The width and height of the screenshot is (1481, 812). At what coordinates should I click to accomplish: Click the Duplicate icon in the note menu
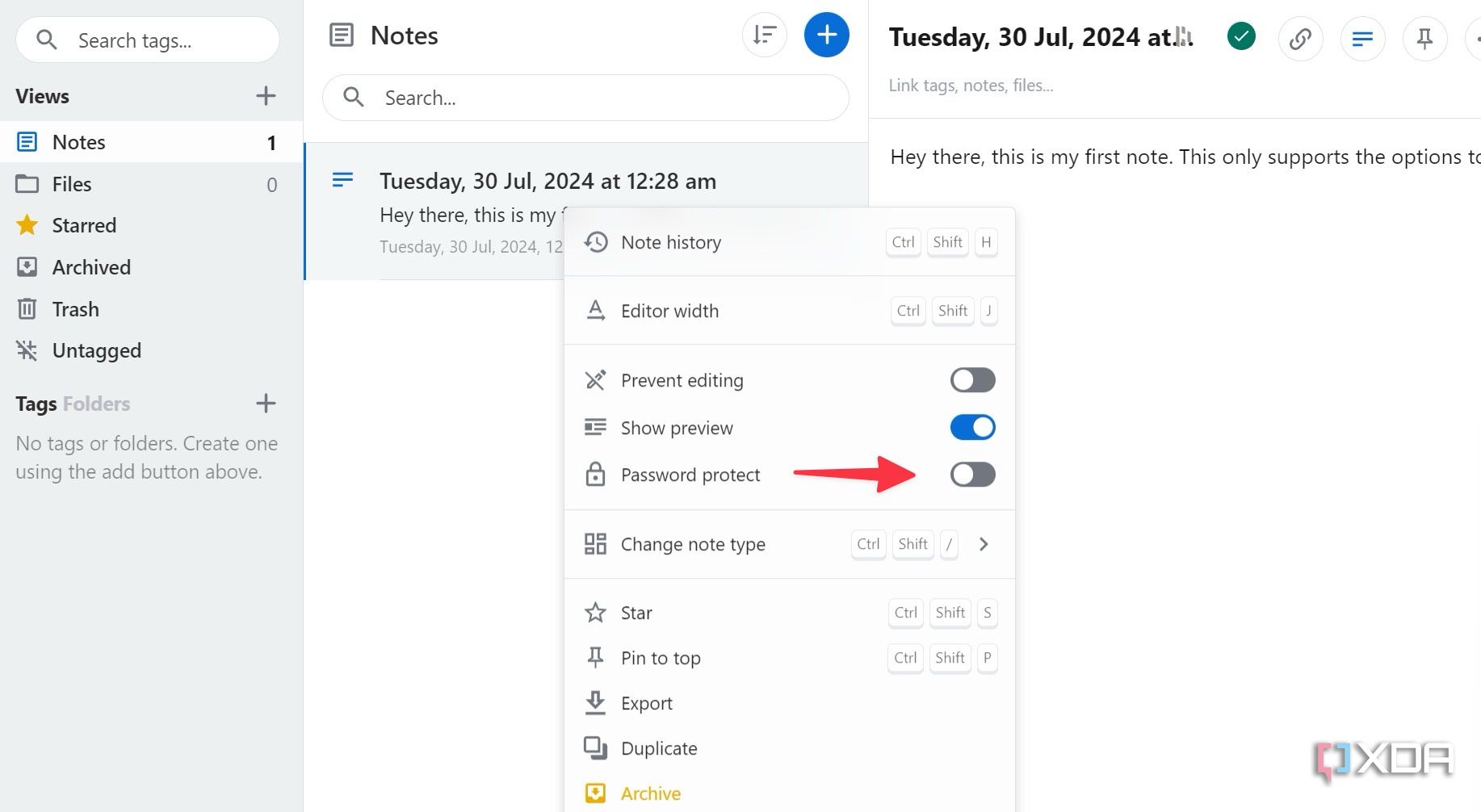595,748
